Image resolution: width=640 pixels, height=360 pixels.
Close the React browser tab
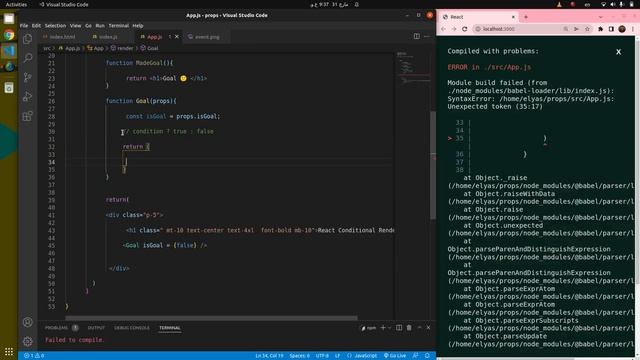pos(513,17)
